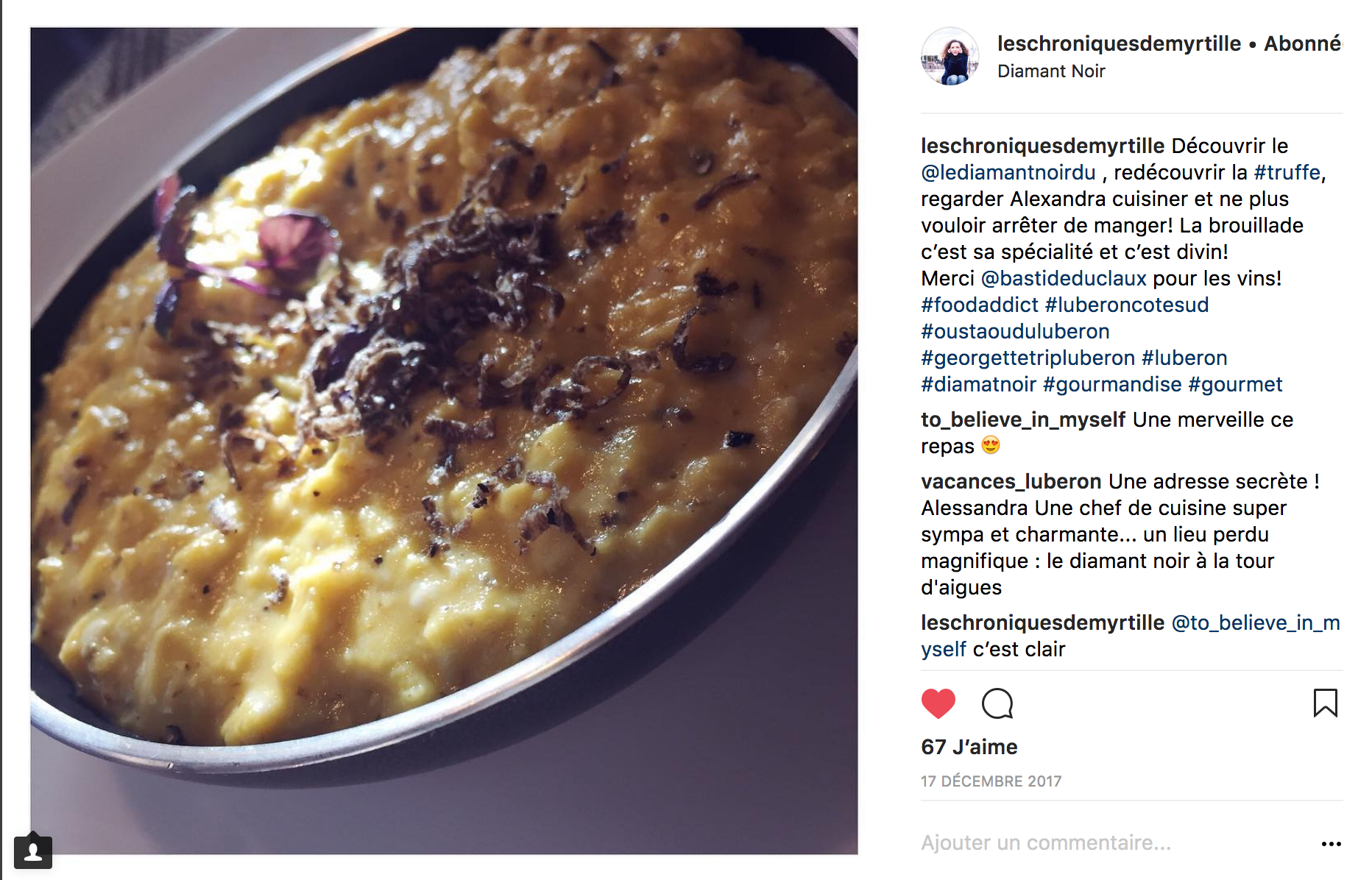The height and width of the screenshot is (880, 1372).
Task: Save the post with the bookmark icon
Action: coord(1325,703)
